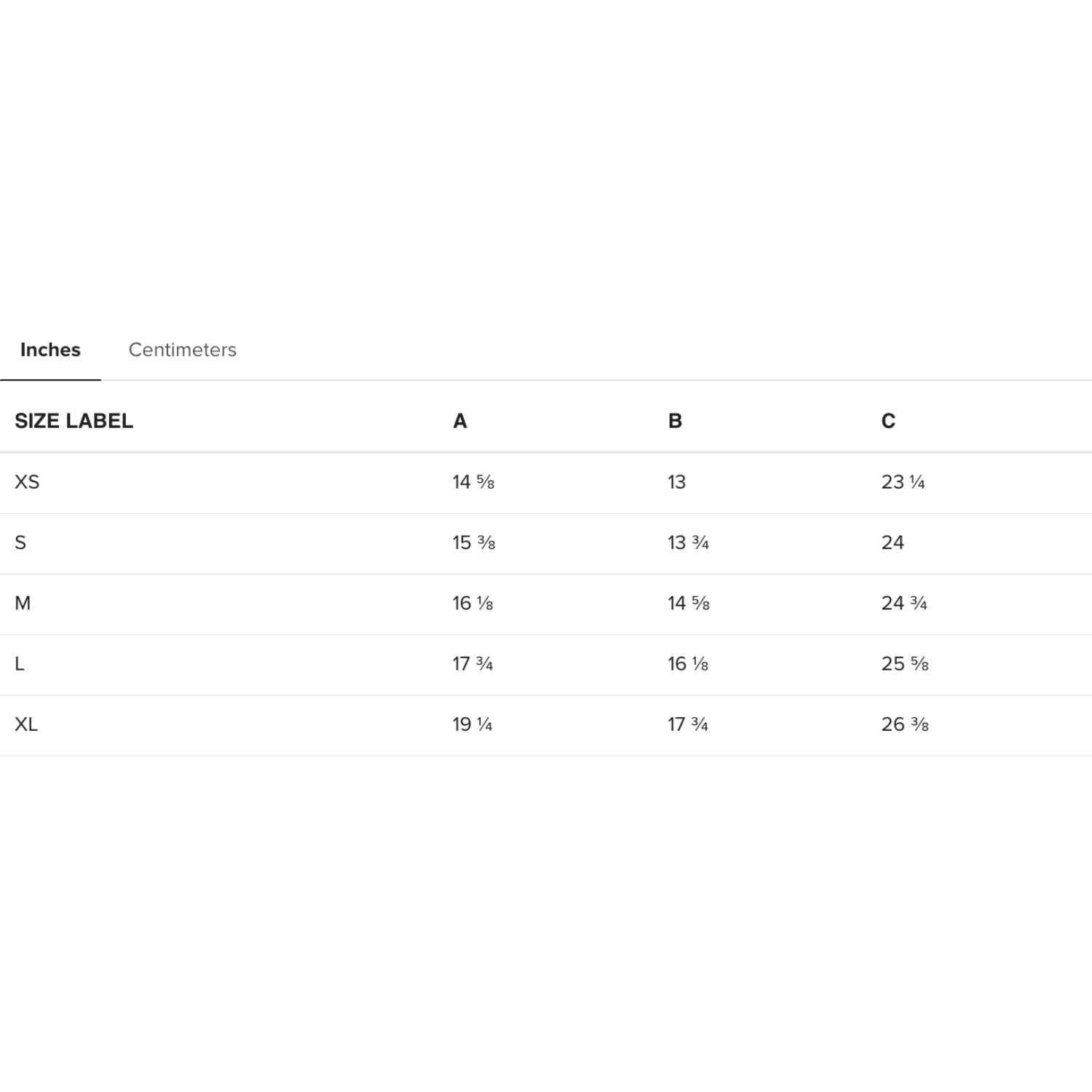Click column header A
The height and width of the screenshot is (1092, 1092).
459,421
